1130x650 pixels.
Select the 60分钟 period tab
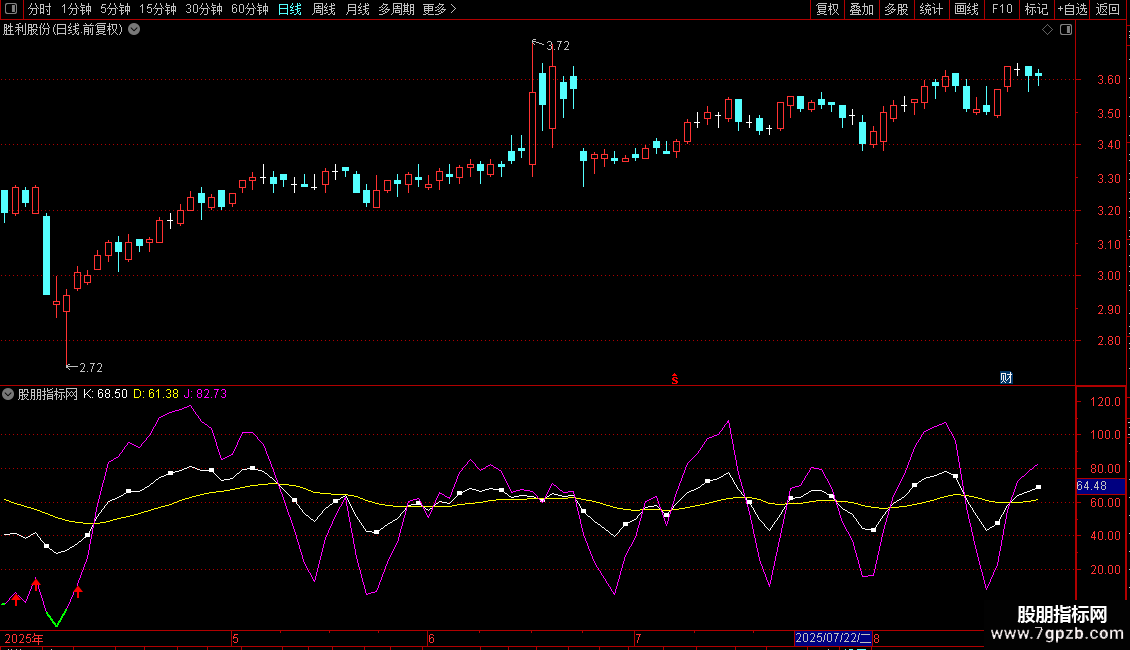click(249, 9)
